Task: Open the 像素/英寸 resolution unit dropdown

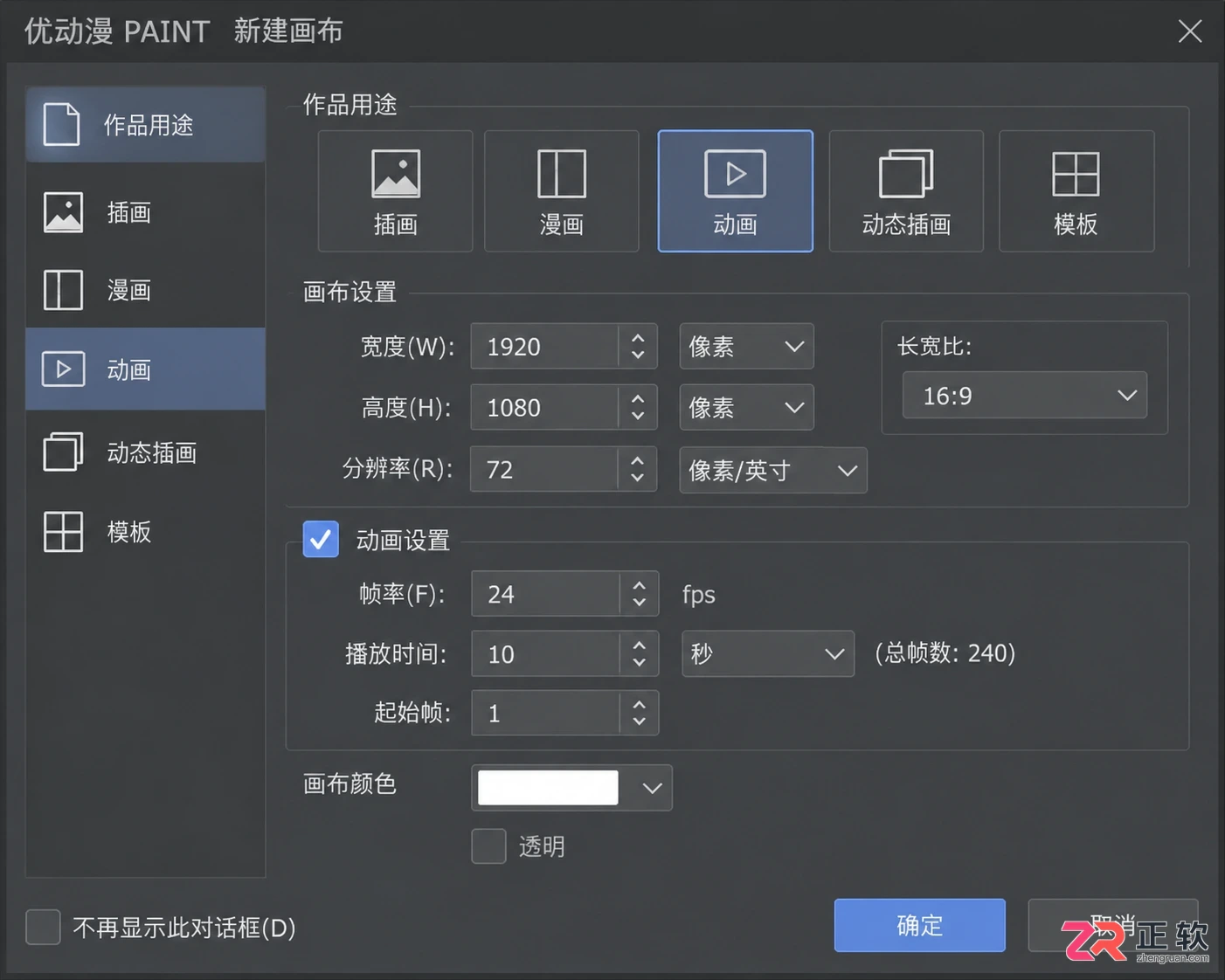Action: pyautogui.click(x=773, y=470)
